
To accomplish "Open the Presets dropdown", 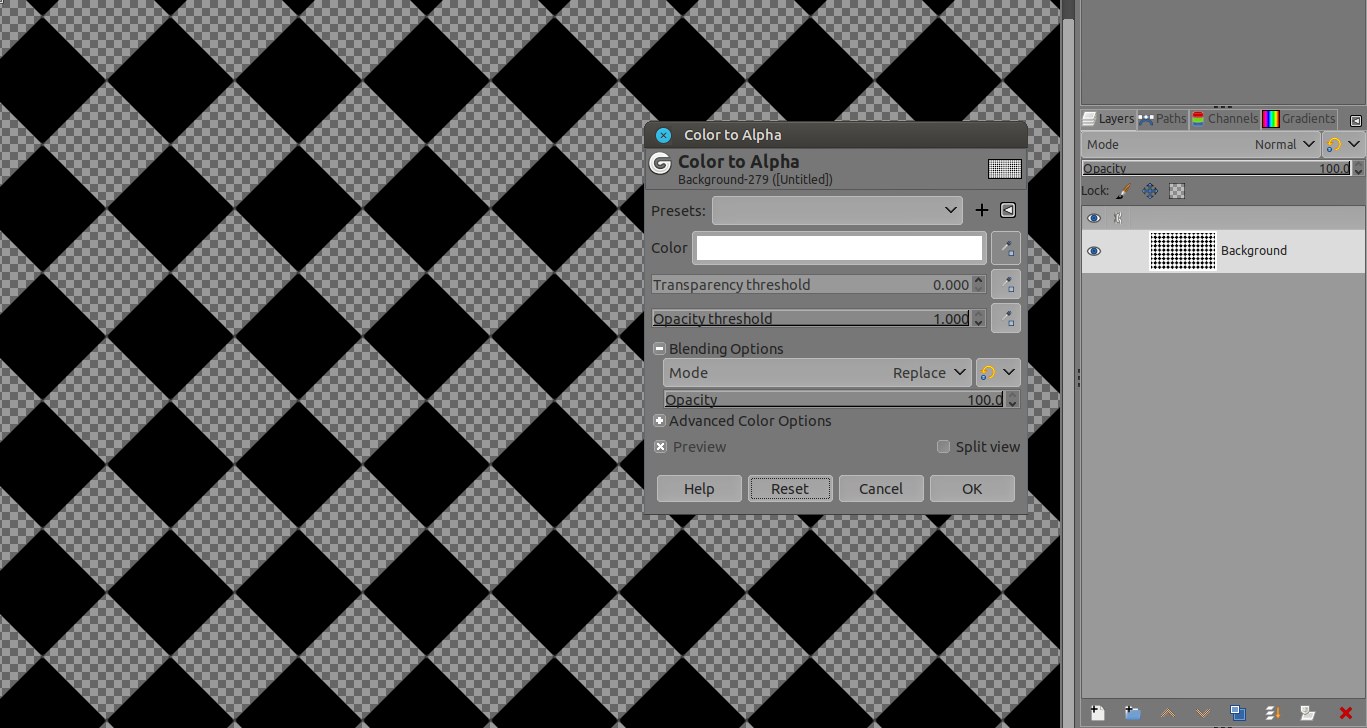I will pos(838,210).
